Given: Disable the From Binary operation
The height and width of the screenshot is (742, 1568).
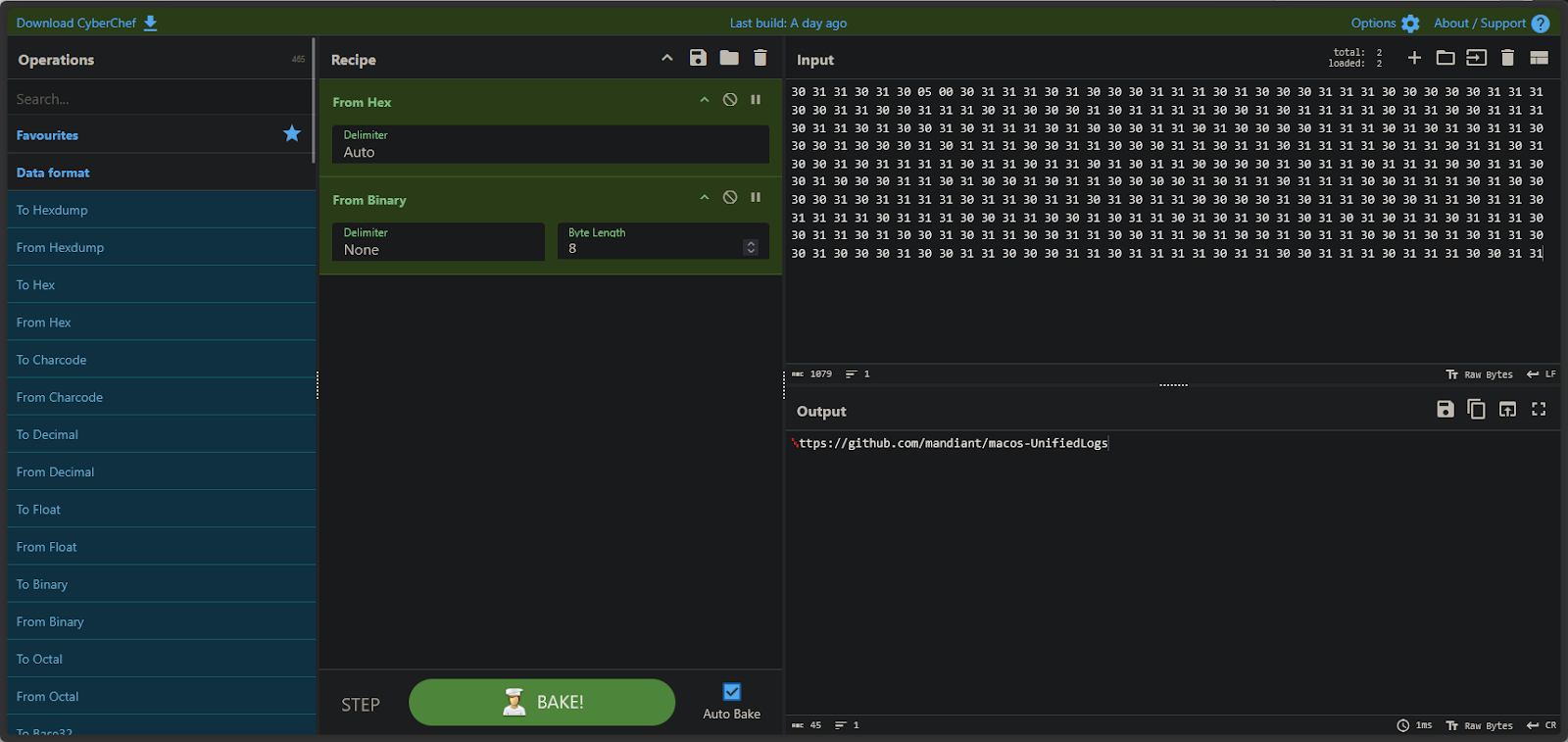Looking at the screenshot, I should [730, 198].
